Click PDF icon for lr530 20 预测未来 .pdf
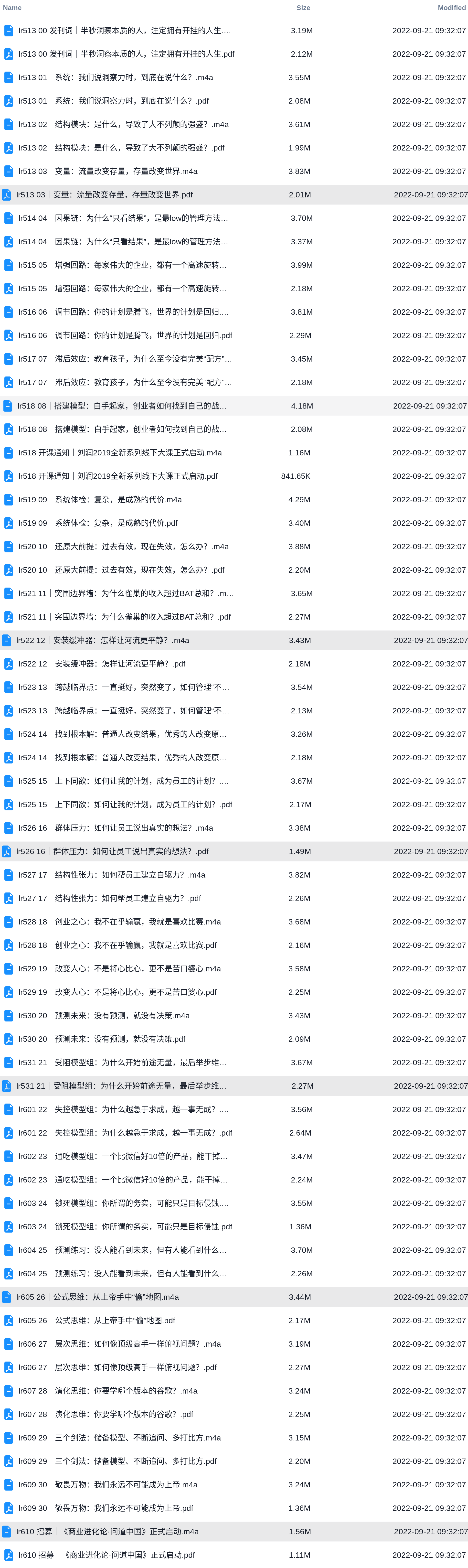 (x=9, y=1039)
